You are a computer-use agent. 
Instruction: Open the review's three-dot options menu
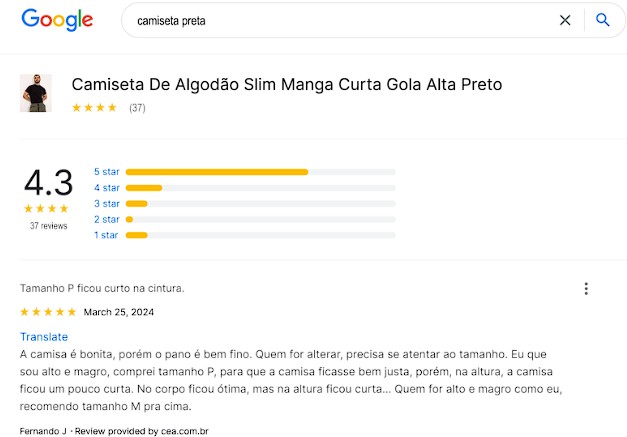(586, 289)
